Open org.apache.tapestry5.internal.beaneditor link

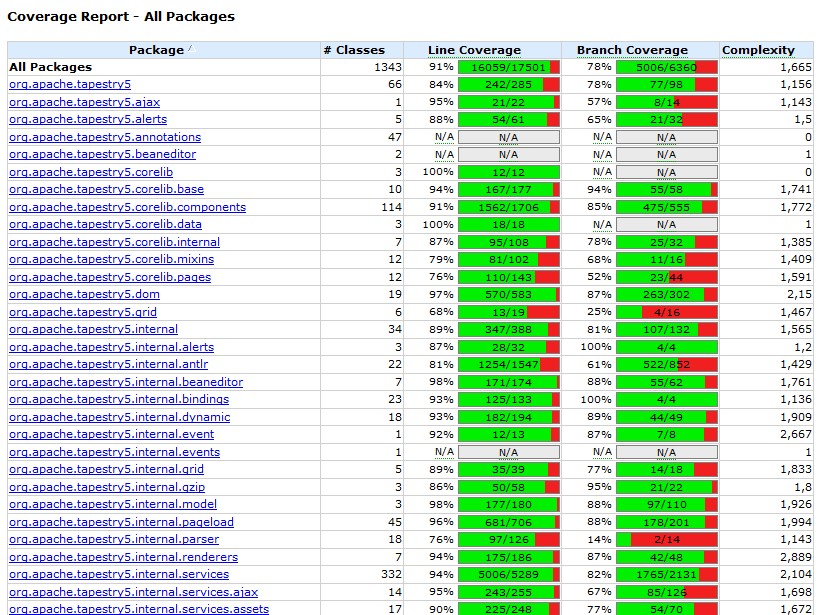126,382
